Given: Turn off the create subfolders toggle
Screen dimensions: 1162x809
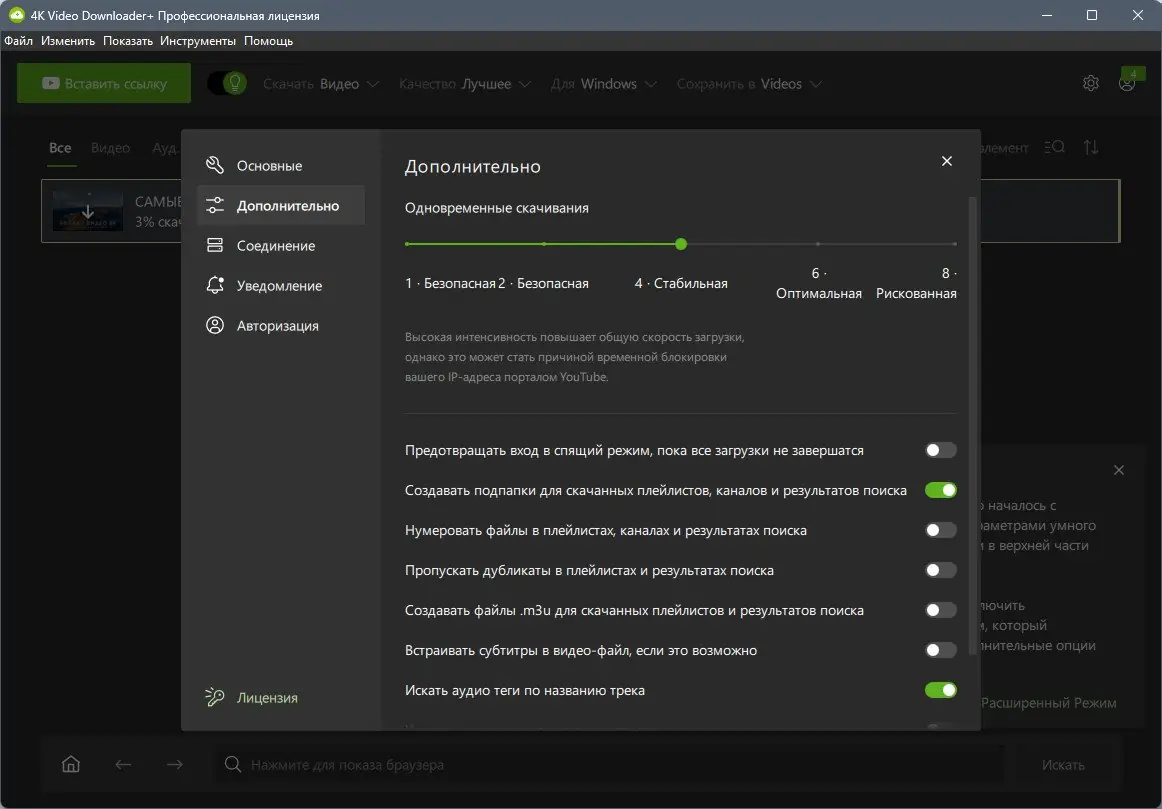Looking at the screenshot, I should 940,491.
